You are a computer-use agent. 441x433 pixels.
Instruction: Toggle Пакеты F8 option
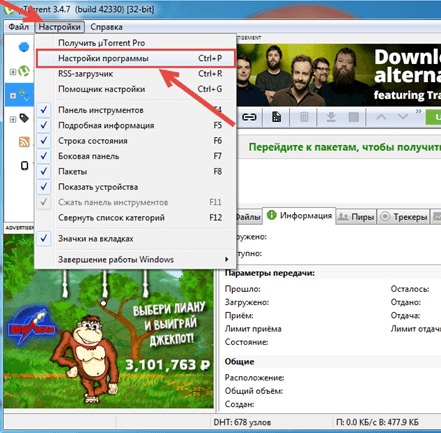135,171
